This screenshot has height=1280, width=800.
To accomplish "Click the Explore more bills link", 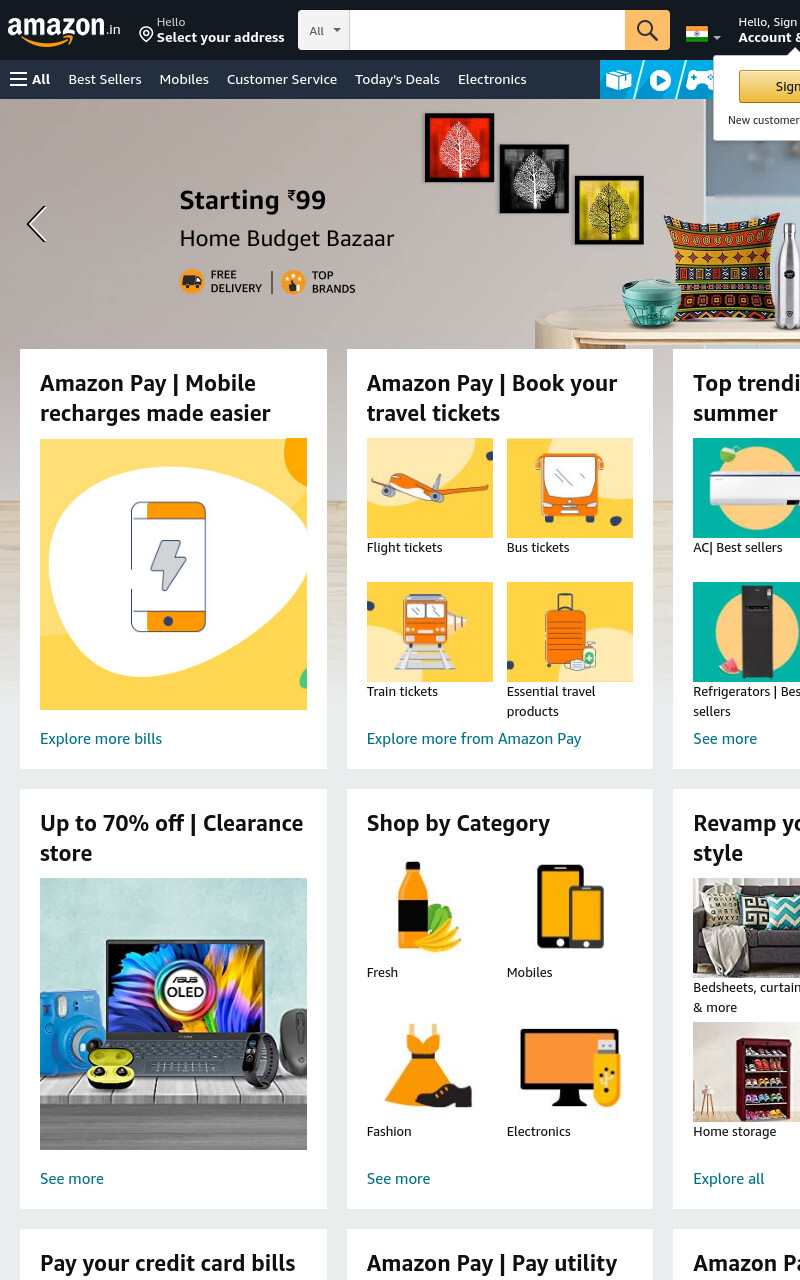I will [101, 739].
